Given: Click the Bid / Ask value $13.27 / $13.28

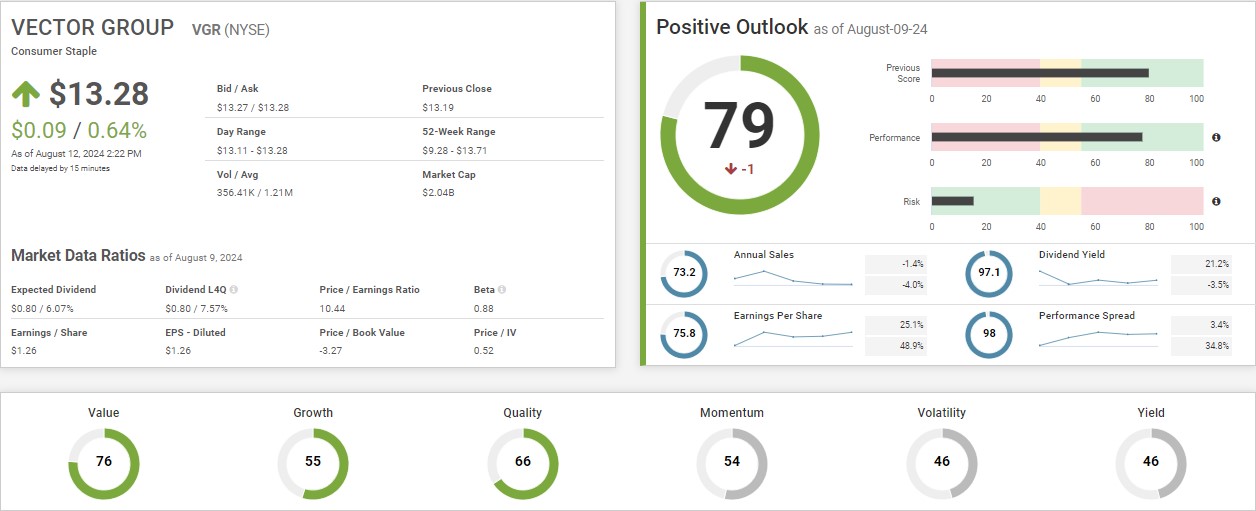Looking at the screenshot, I should point(253,107).
